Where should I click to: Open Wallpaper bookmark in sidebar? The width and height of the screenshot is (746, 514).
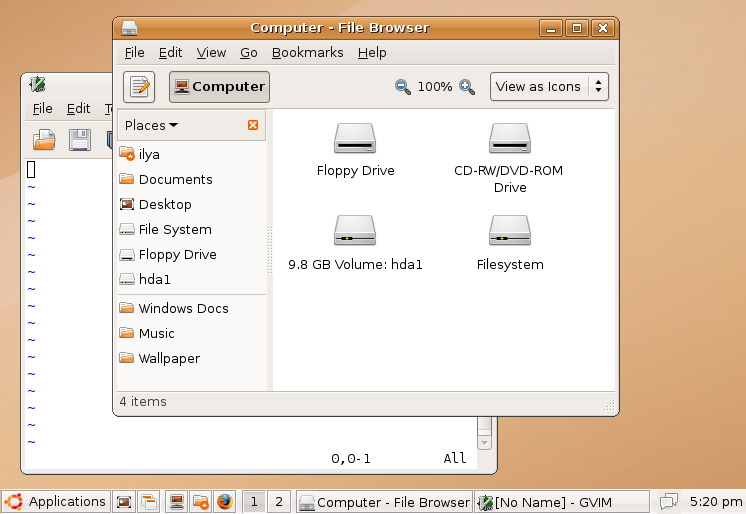tap(191, 358)
